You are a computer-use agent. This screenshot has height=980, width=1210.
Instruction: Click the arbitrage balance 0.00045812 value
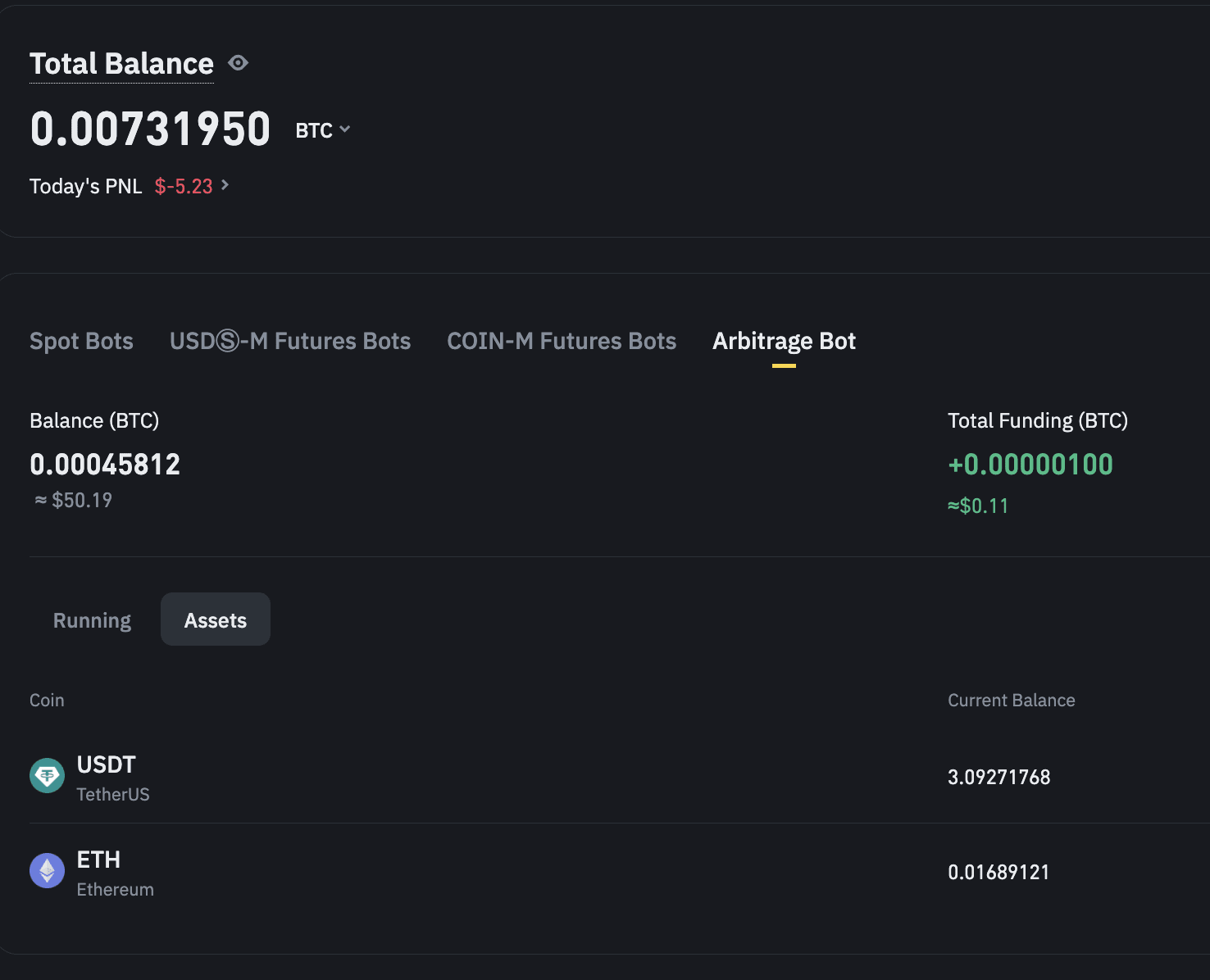point(105,465)
